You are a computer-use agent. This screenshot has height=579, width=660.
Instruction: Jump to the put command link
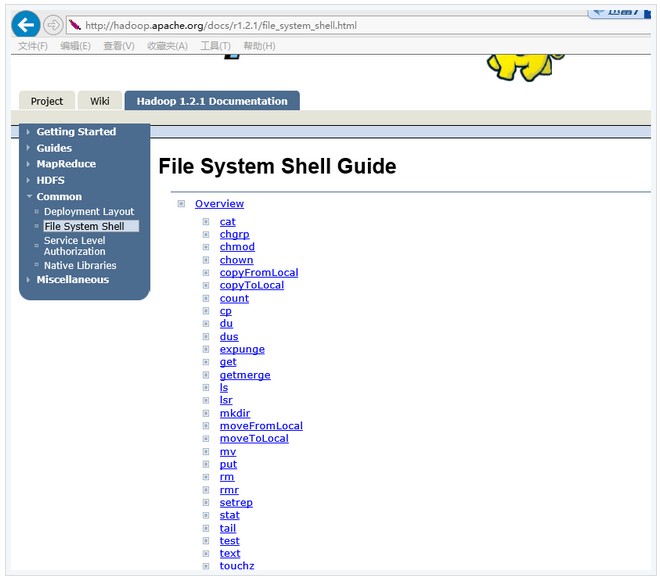(x=228, y=464)
